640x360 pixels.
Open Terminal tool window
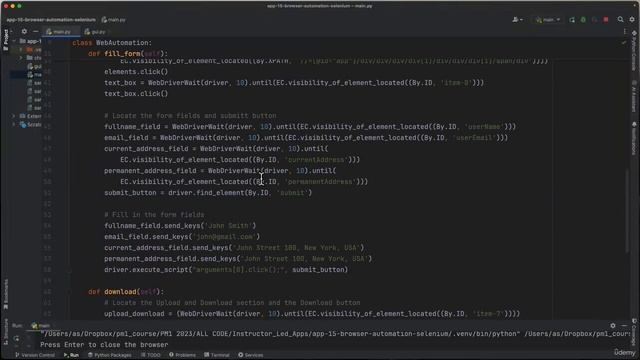click(x=217, y=355)
